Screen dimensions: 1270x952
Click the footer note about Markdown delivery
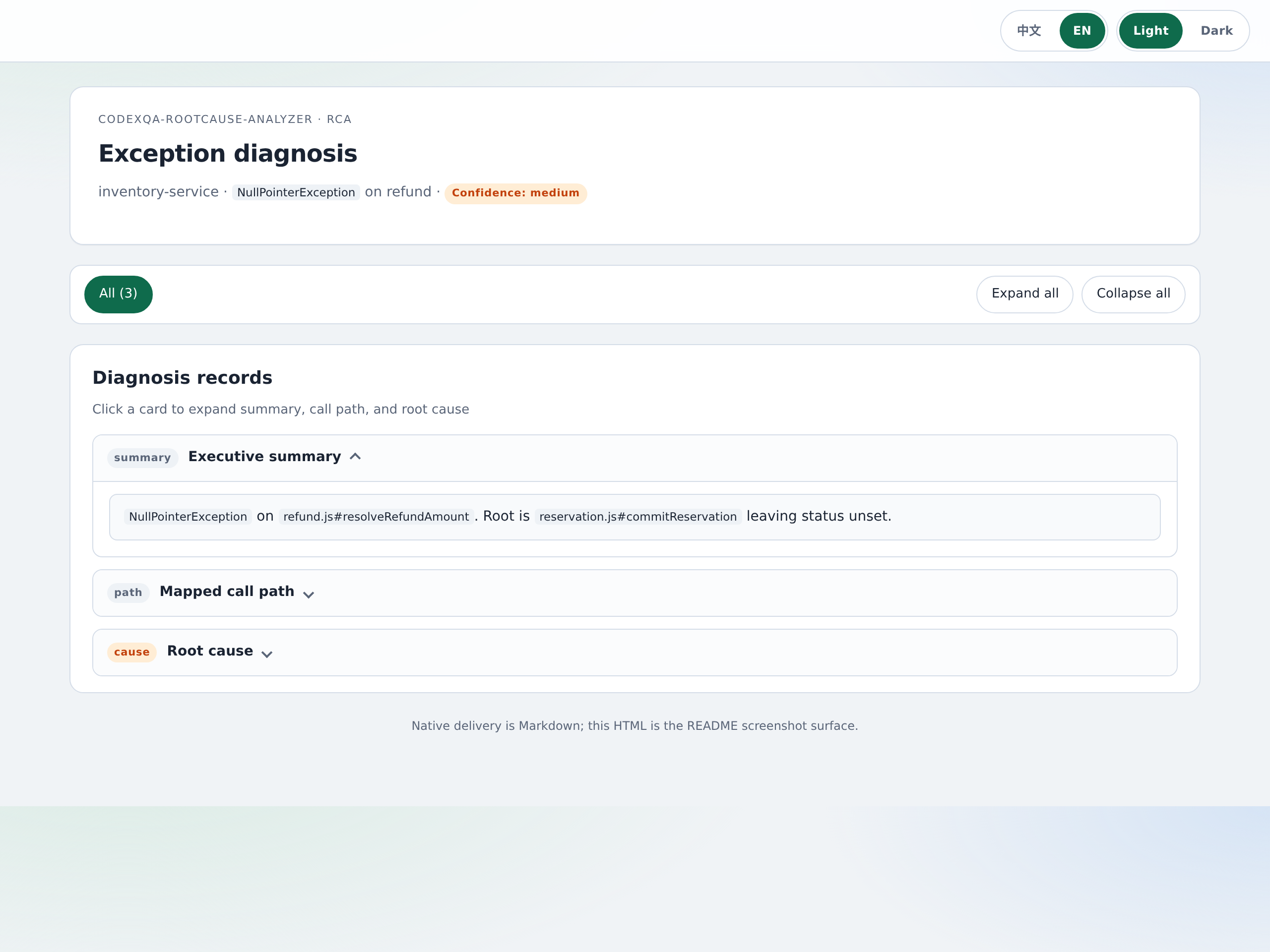coord(635,726)
